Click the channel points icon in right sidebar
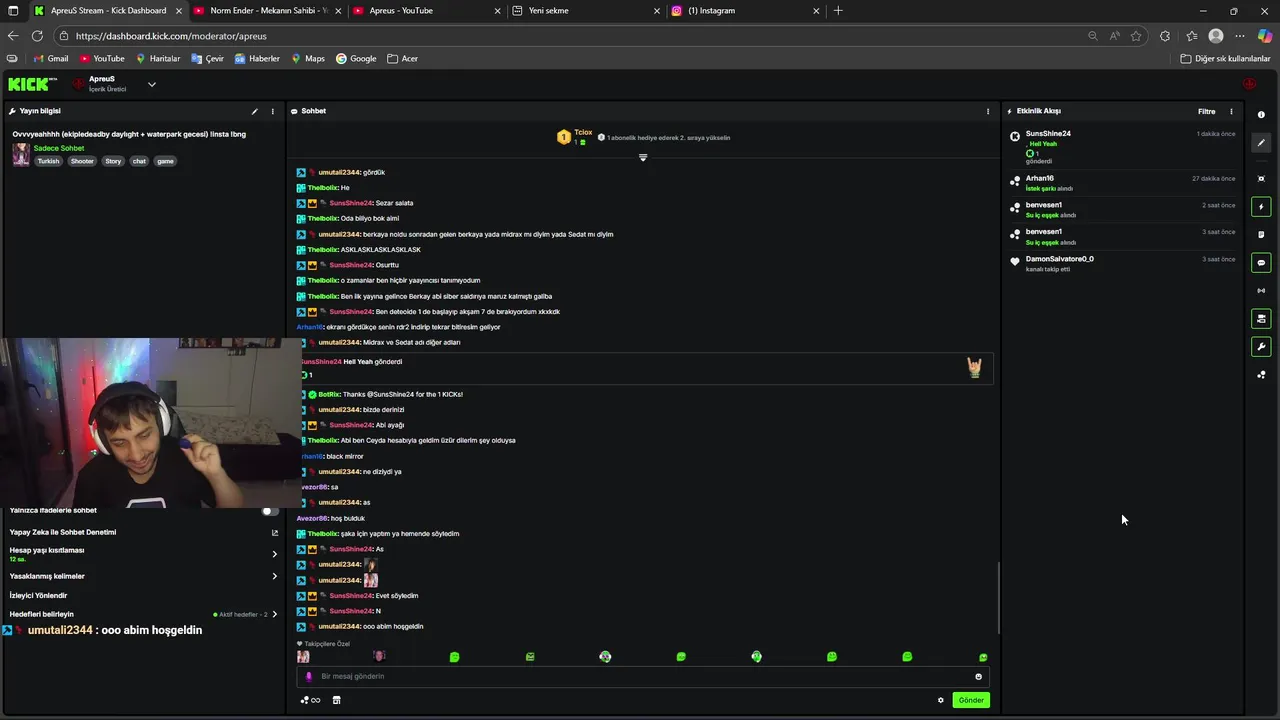Image resolution: width=1280 pixels, height=720 pixels. tap(1261, 375)
